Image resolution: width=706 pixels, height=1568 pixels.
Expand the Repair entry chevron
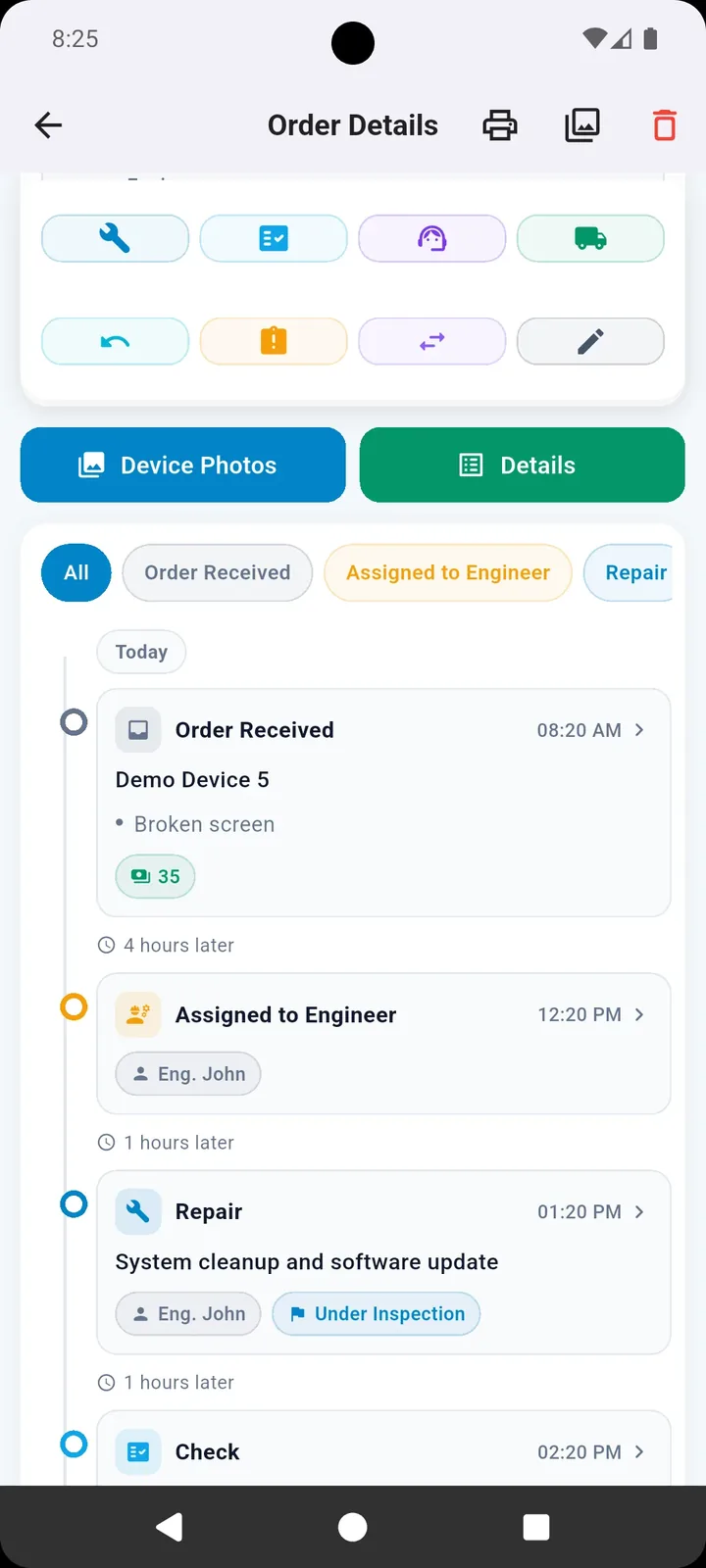coord(639,1211)
